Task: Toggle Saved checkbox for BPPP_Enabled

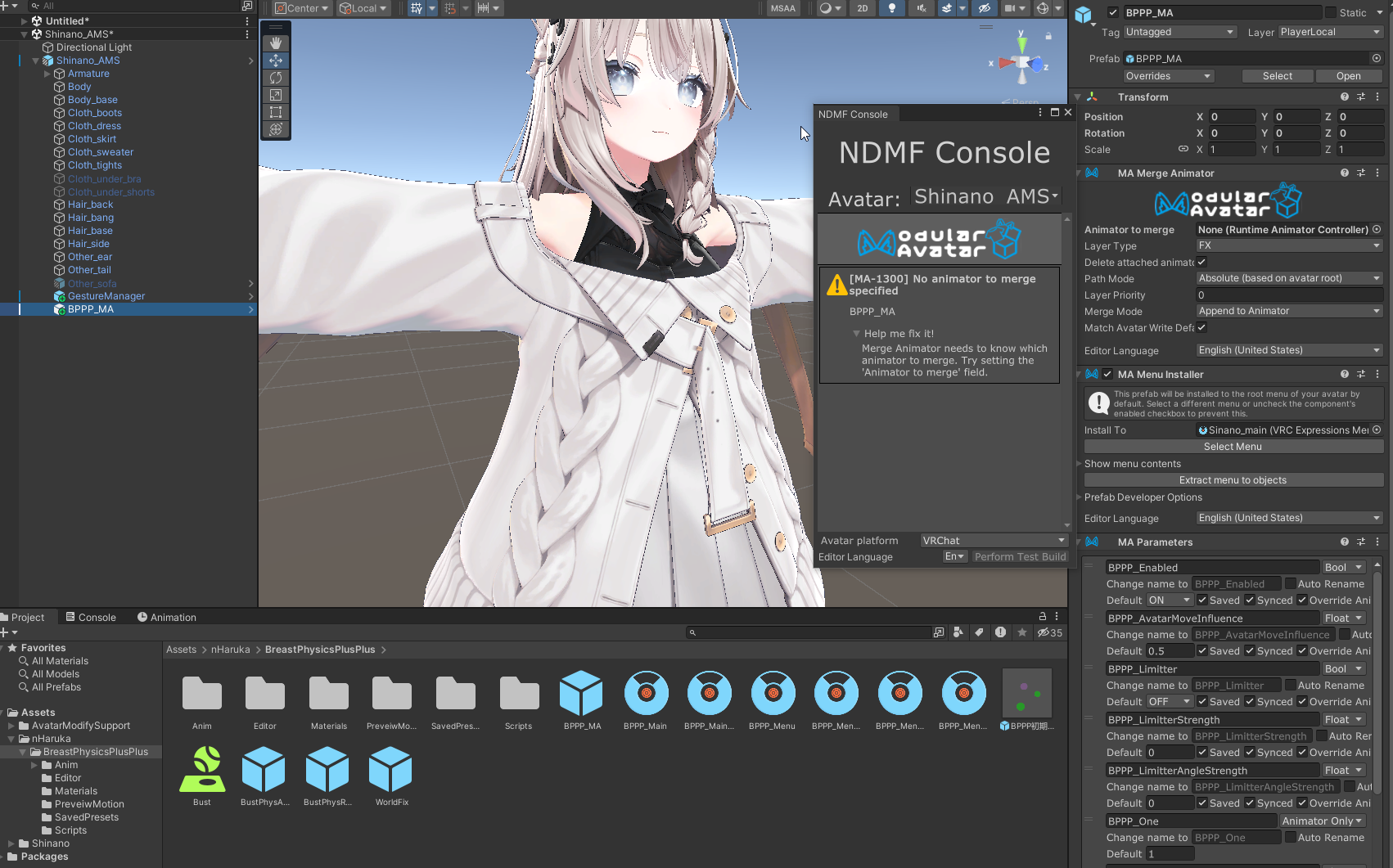Action: [1202, 600]
